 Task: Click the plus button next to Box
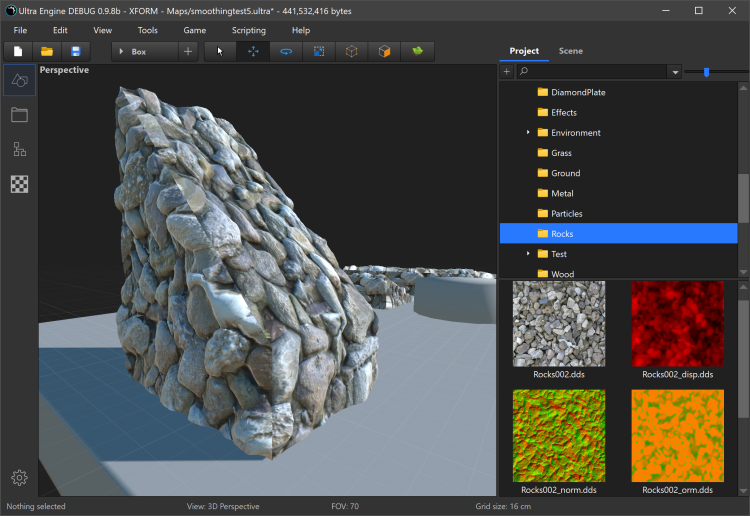click(188, 51)
